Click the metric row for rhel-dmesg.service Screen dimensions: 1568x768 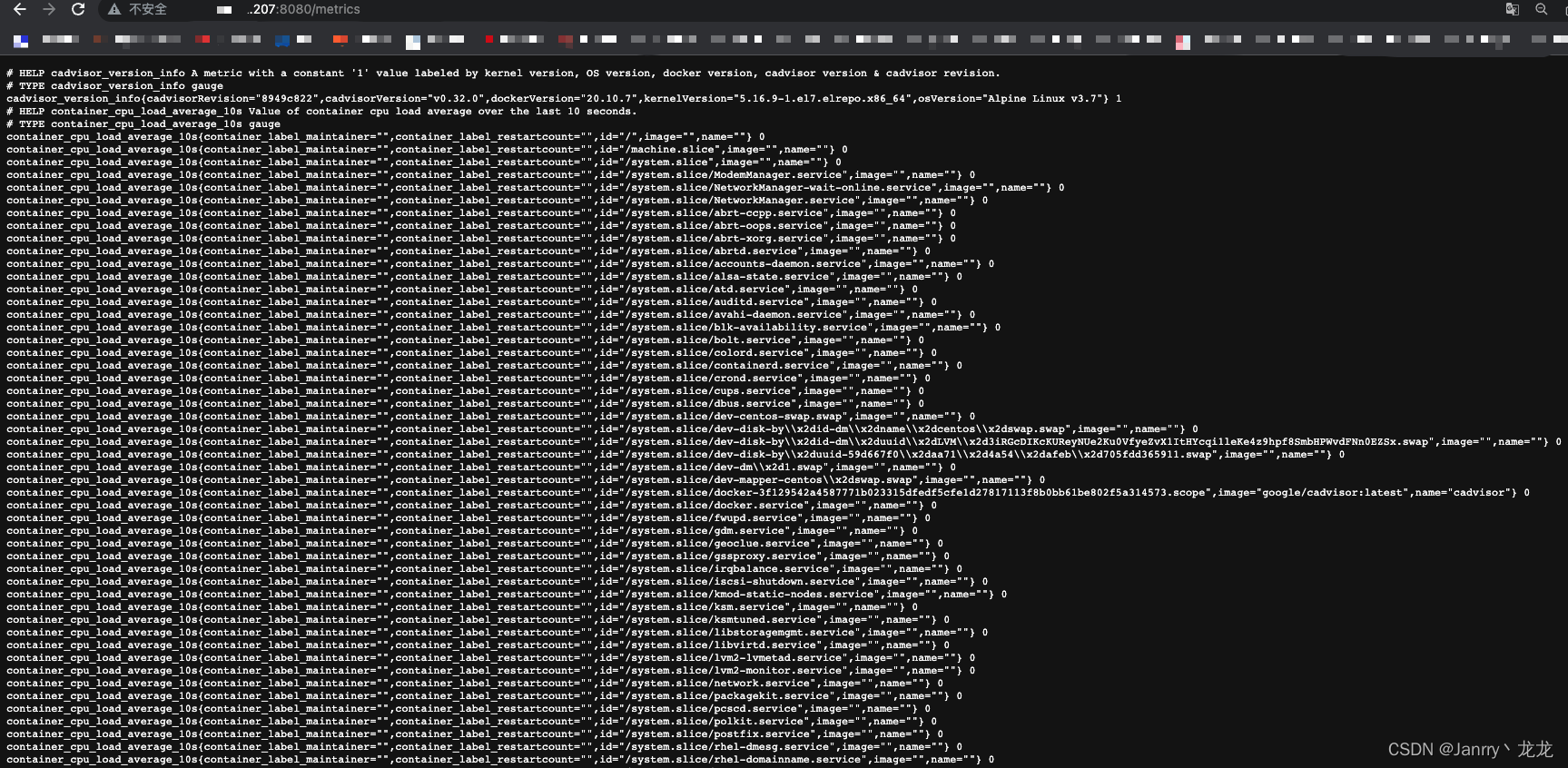pyautogui.click(x=484, y=747)
